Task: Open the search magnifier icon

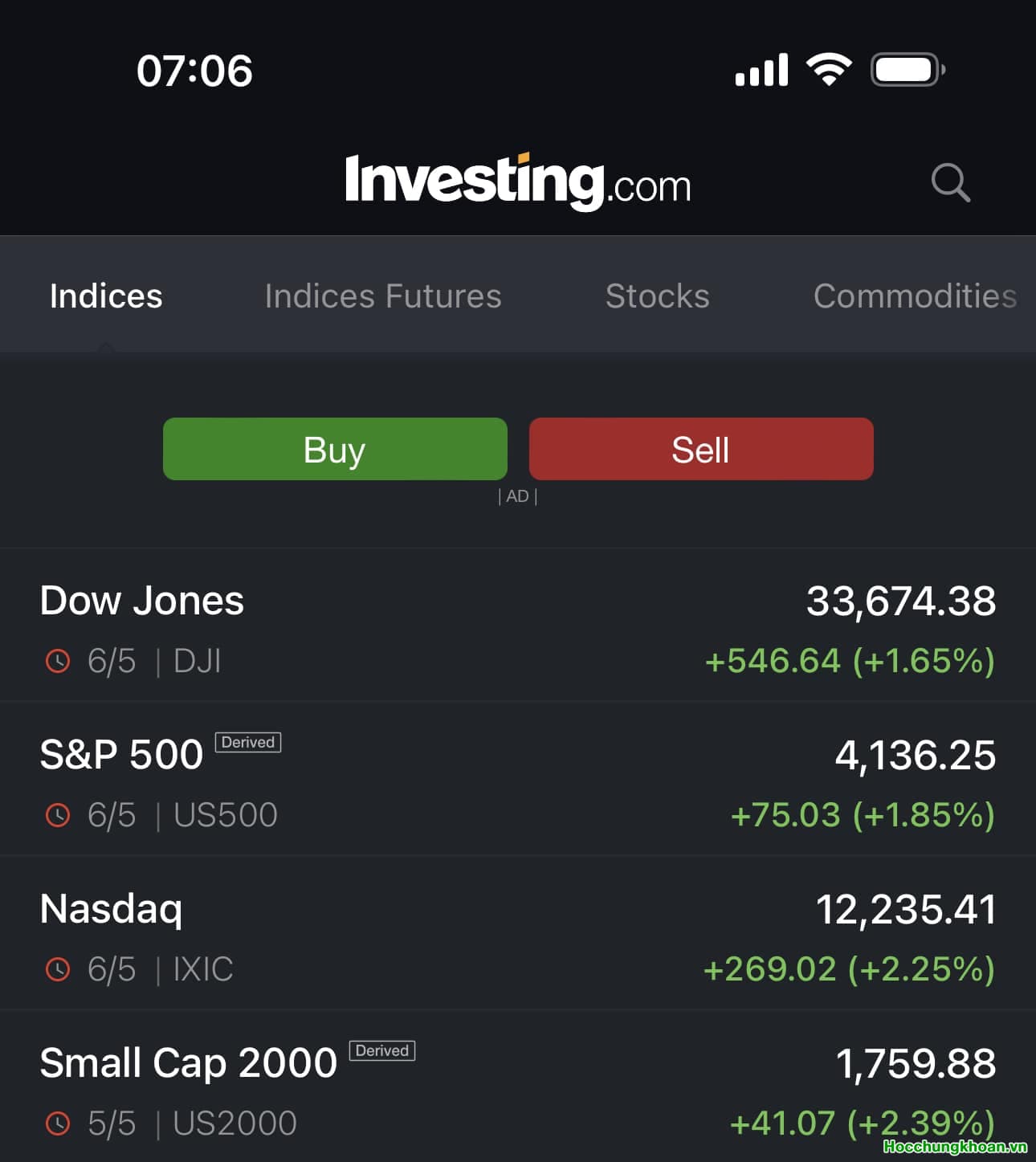Action: [x=950, y=182]
